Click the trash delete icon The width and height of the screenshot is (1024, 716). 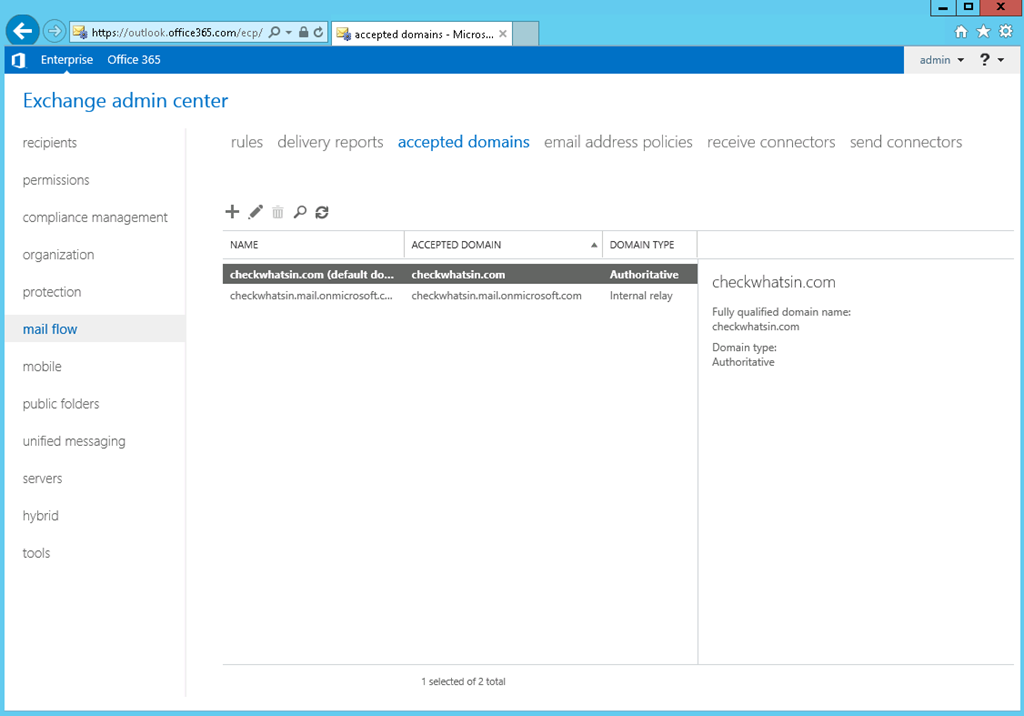[278, 212]
